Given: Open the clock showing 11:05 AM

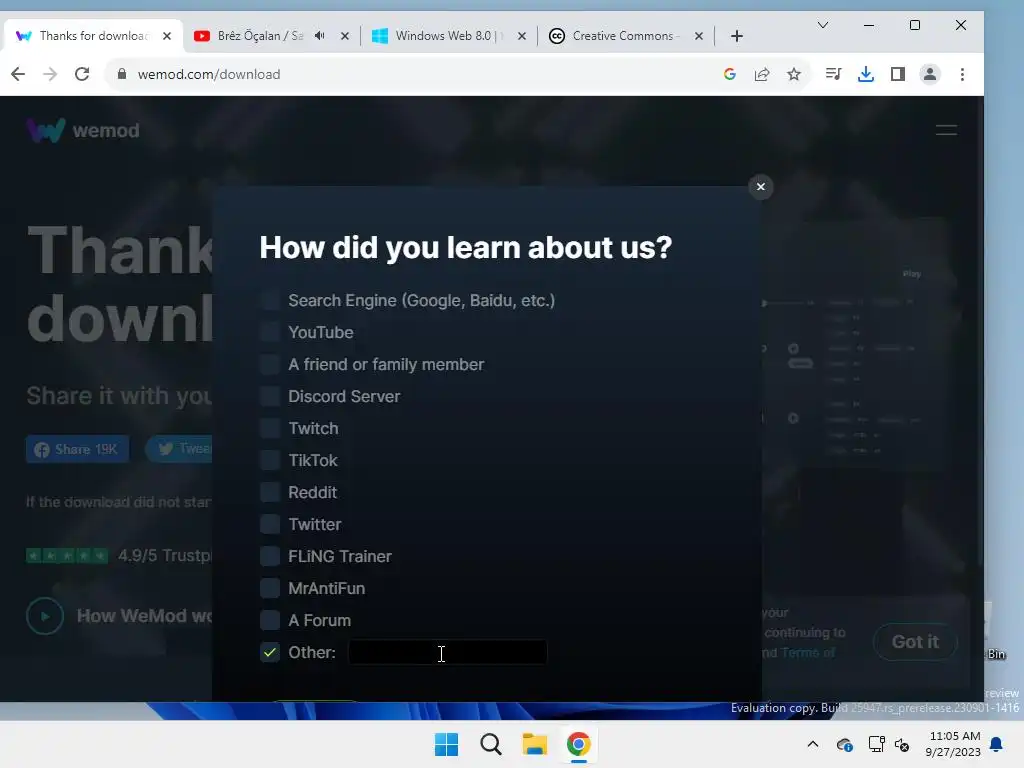Looking at the screenshot, I should pyautogui.click(x=953, y=744).
